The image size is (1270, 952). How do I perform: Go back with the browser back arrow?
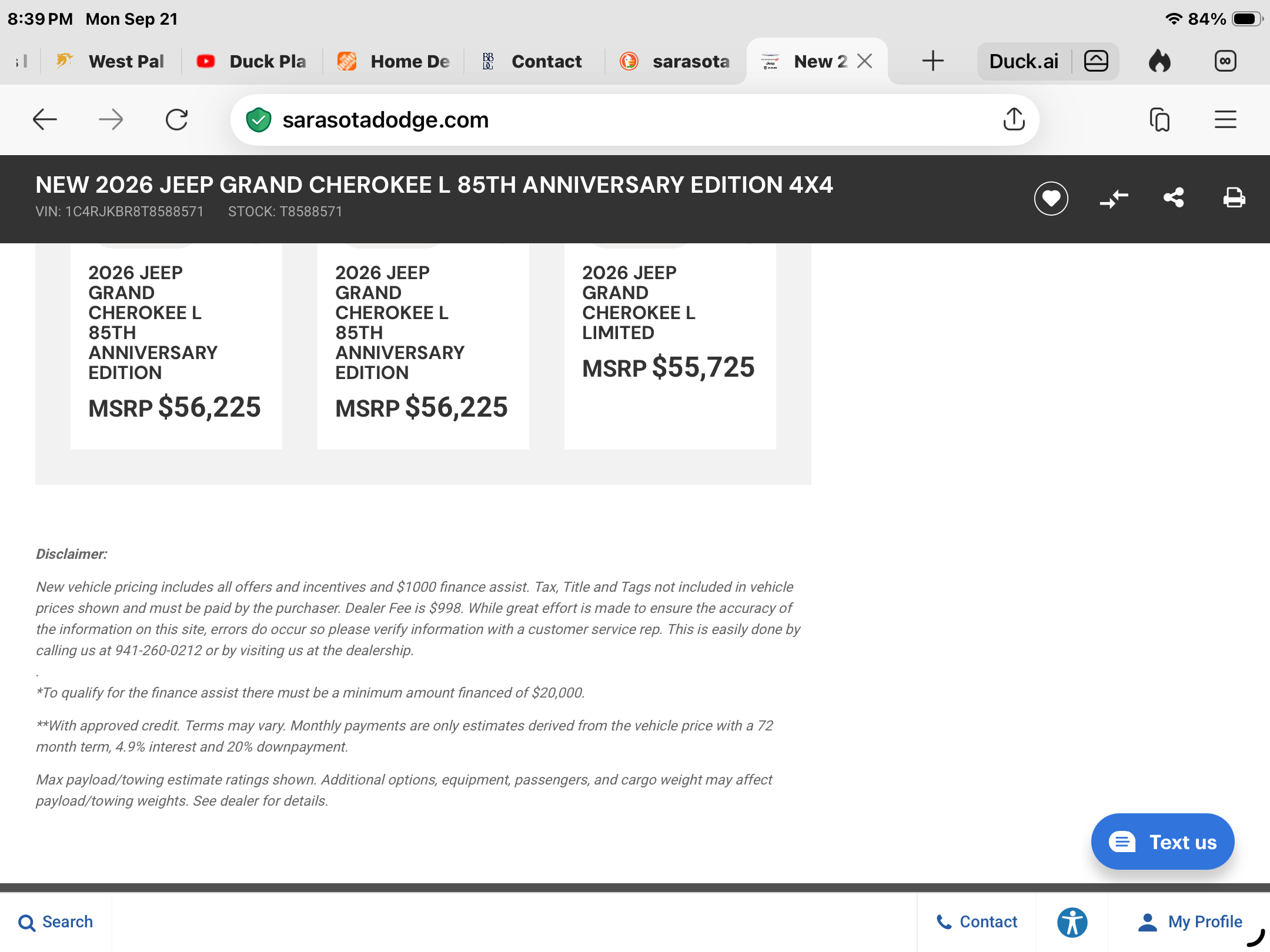45,120
